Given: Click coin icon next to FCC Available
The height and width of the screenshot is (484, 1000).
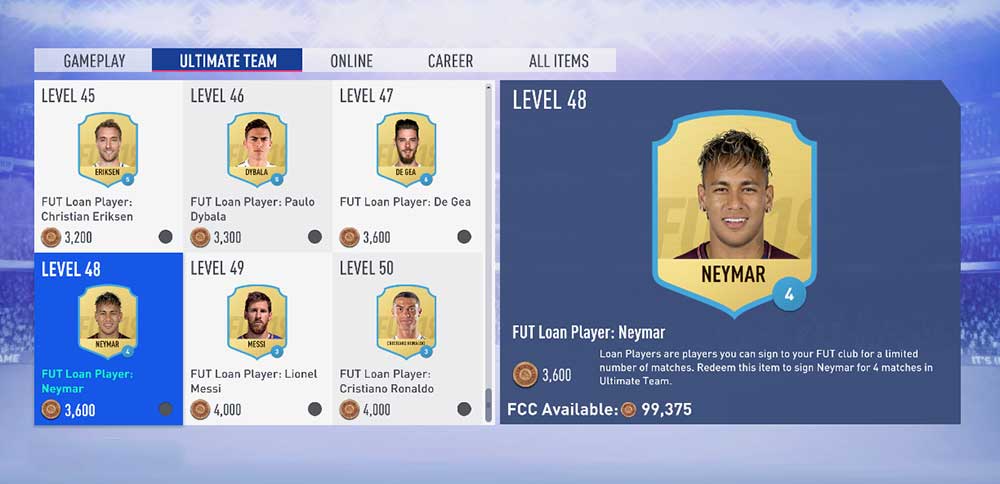Looking at the screenshot, I should (628, 409).
